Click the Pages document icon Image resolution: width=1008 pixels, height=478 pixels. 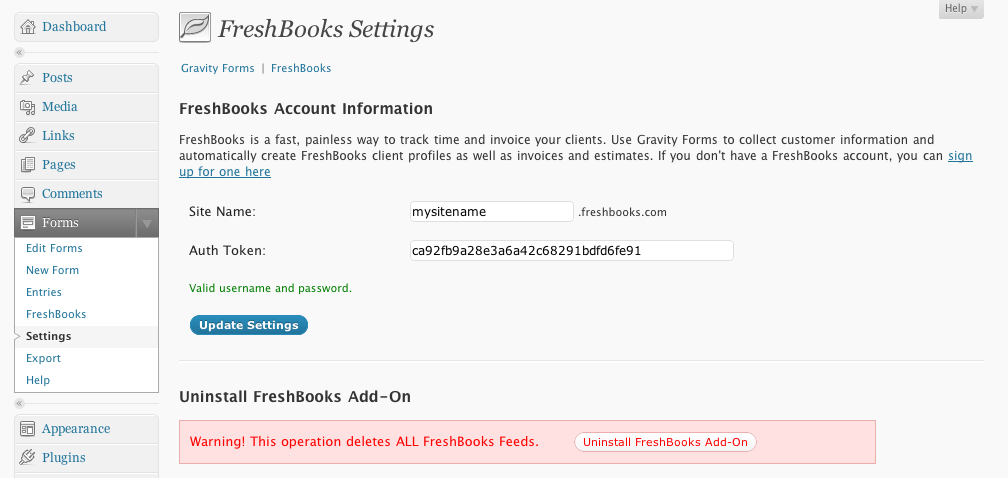coord(28,165)
